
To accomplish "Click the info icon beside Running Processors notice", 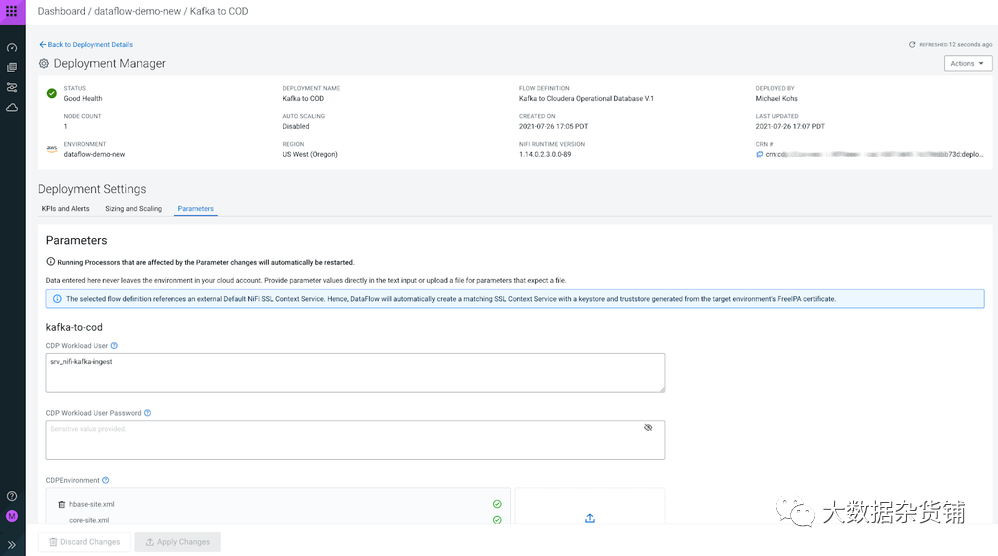I will [x=50, y=261].
